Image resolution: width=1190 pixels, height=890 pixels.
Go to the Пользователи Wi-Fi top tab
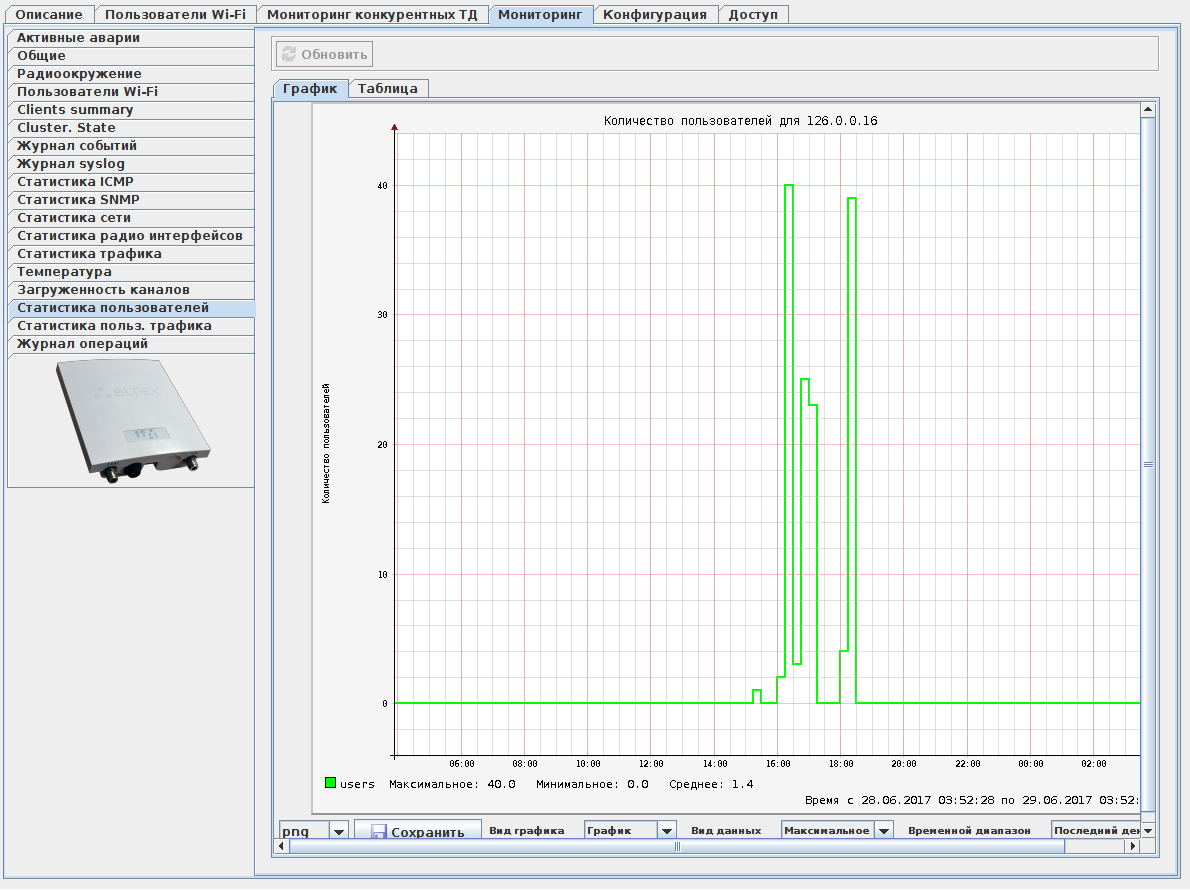click(175, 15)
